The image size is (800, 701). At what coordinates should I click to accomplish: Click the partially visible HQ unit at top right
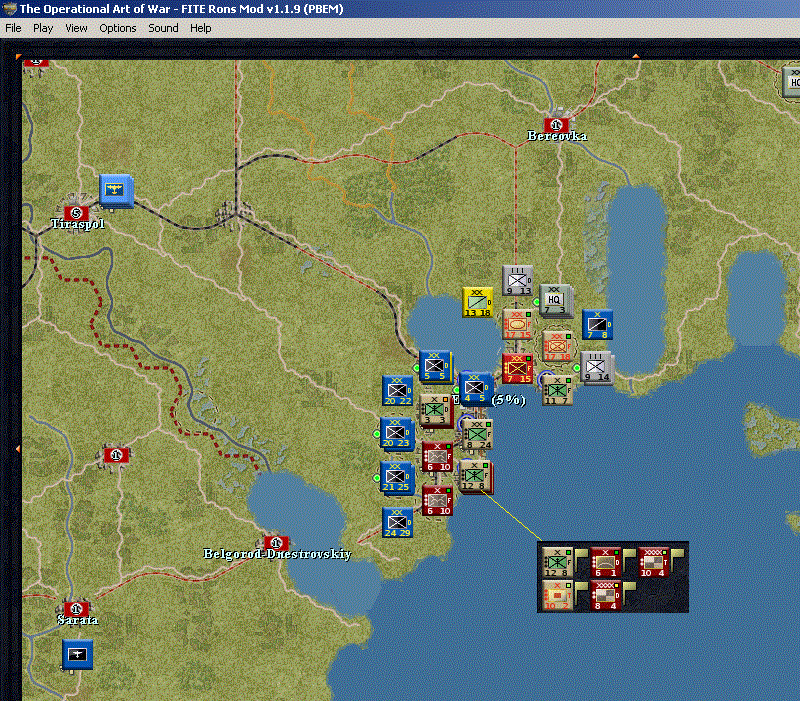[x=791, y=81]
